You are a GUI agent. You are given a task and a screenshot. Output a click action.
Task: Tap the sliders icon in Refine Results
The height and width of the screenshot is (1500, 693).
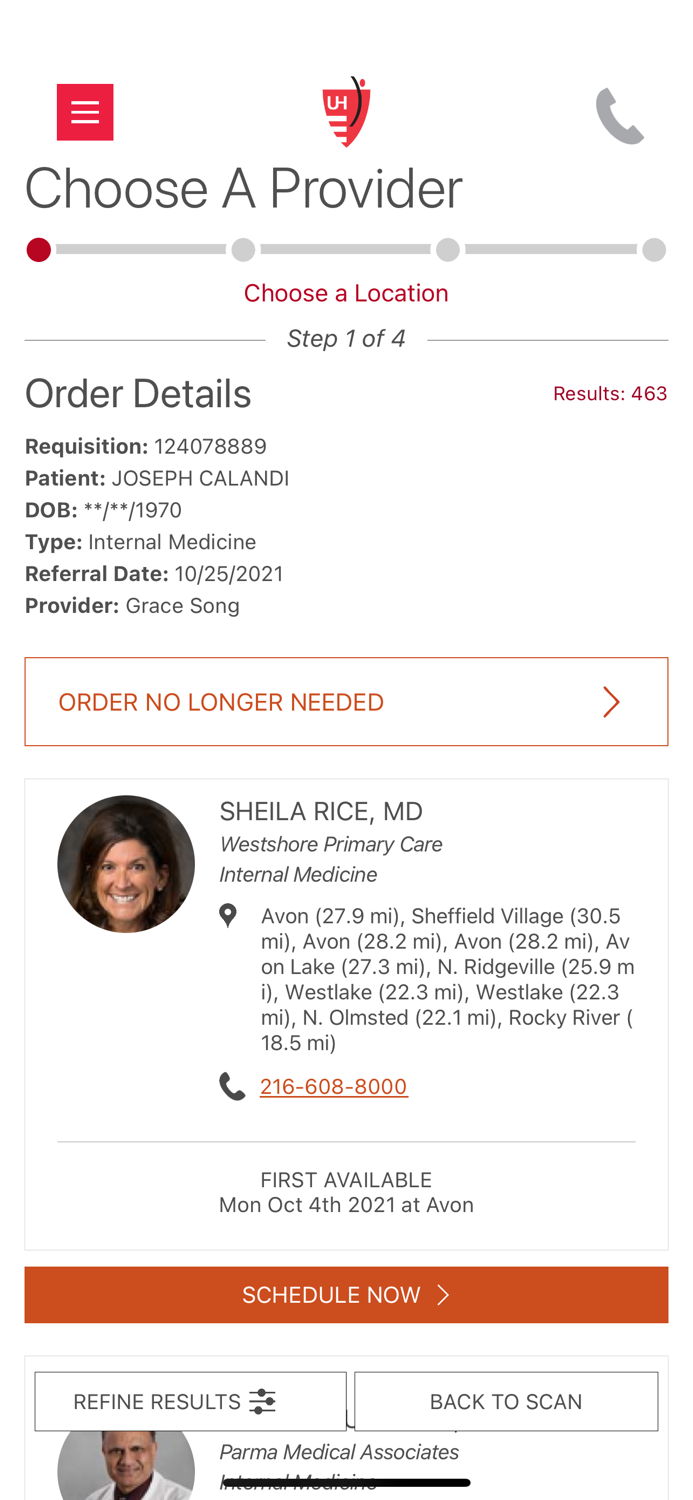[262, 1402]
